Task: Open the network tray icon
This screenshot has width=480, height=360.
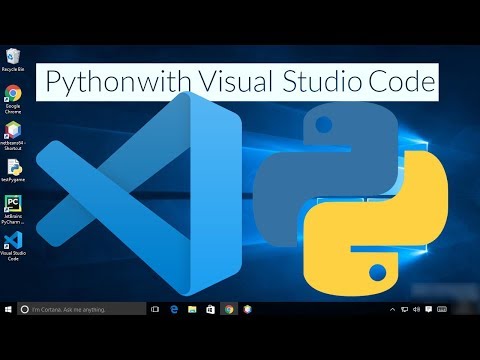Action: [x=404, y=310]
